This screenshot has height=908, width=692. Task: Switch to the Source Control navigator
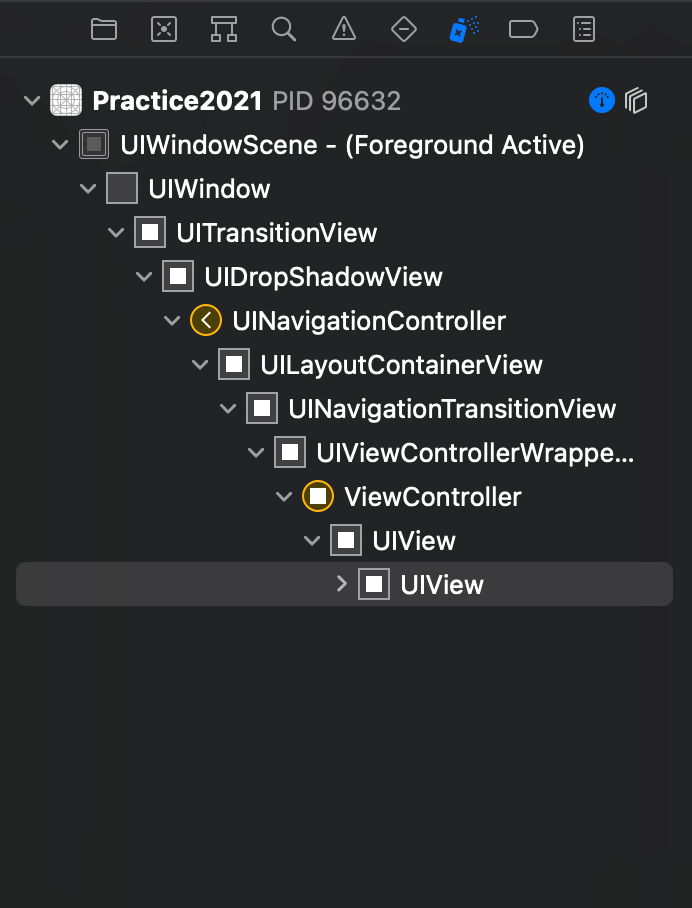point(164,29)
